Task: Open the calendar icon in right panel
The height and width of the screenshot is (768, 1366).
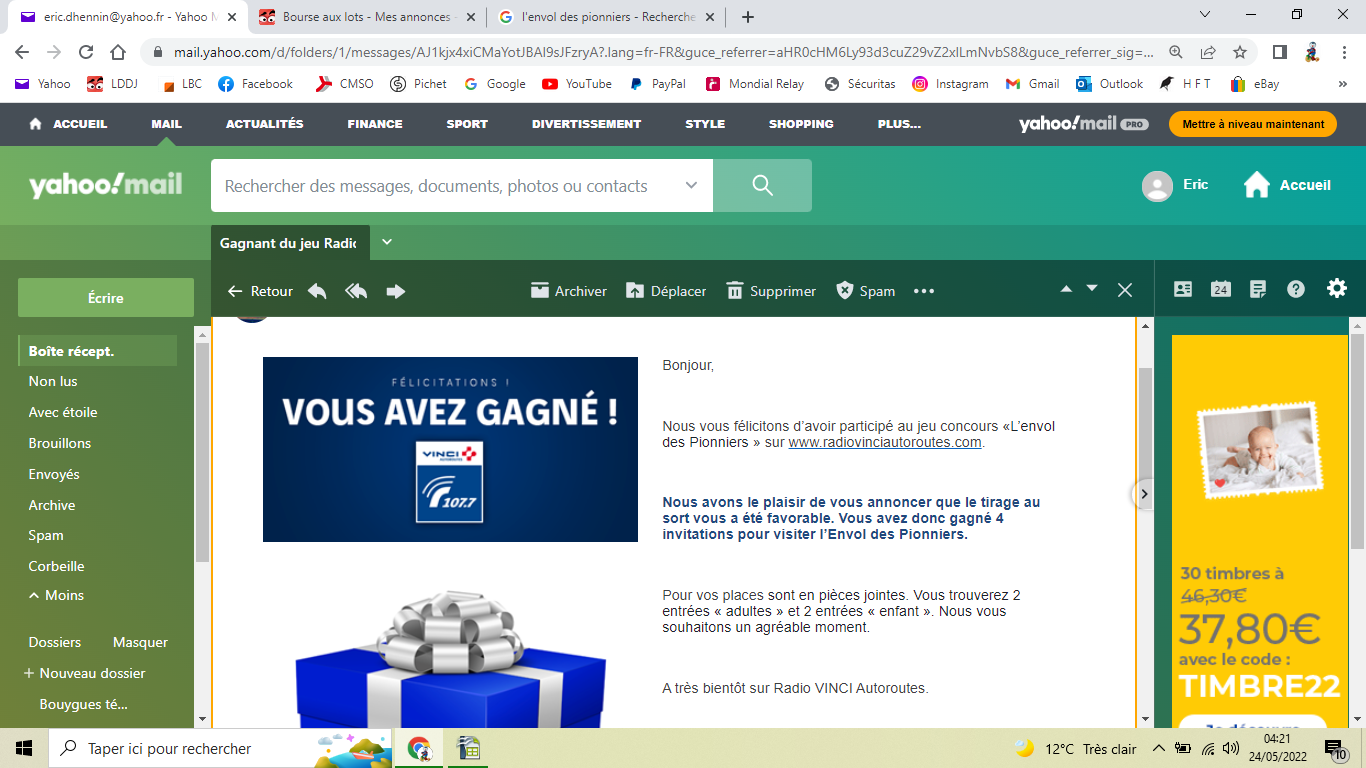Action: [1221, 289]
